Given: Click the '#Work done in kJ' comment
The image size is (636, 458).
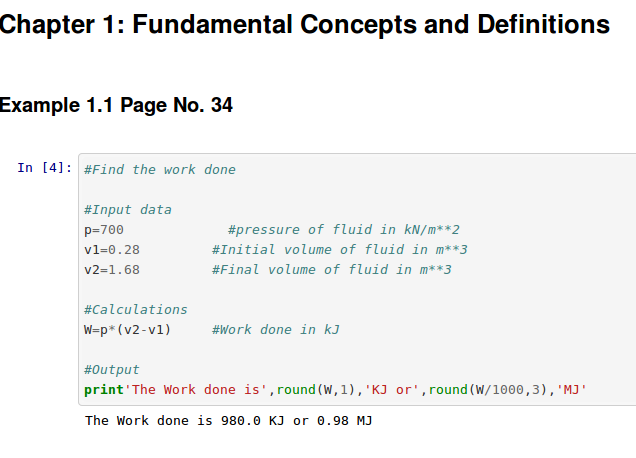Looking at the screenshot, I should 275,329.
